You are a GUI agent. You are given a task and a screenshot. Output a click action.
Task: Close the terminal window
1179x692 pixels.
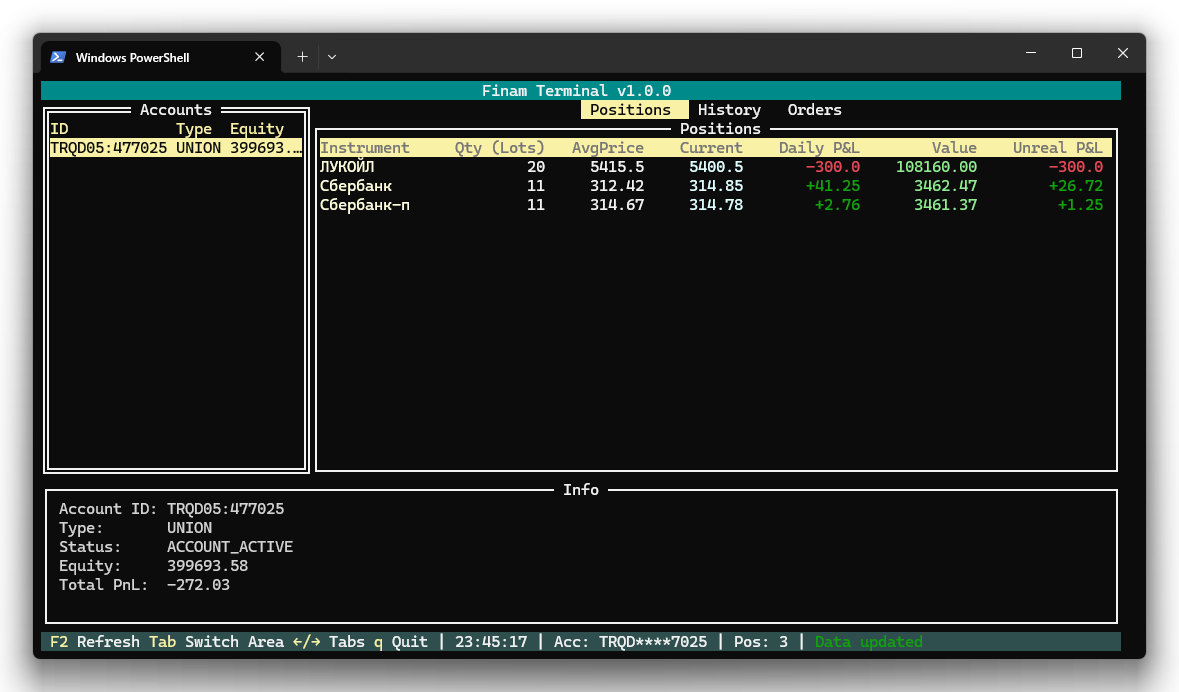click(x=1123, y=53)
